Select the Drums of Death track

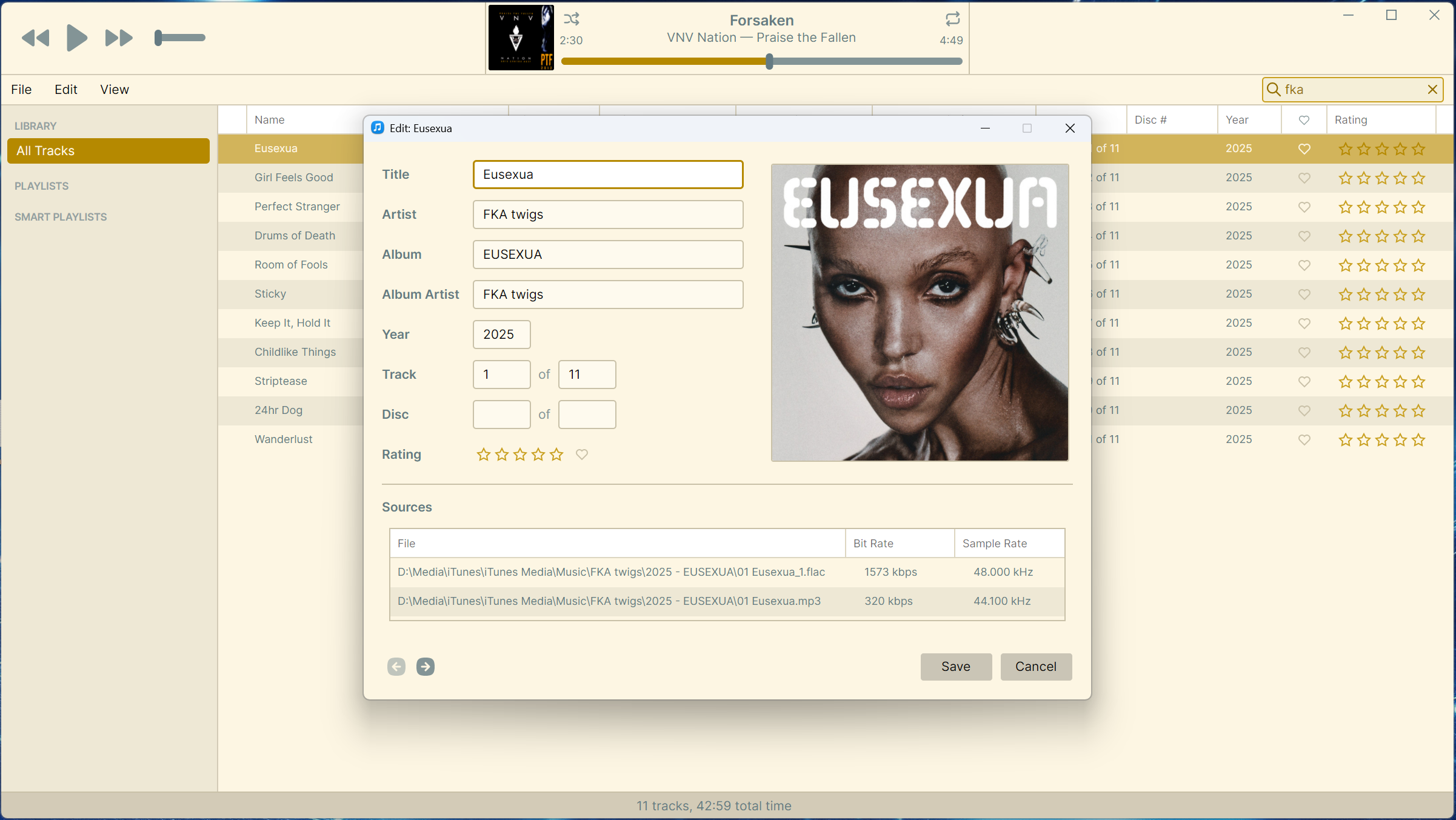tap(295, 236)
